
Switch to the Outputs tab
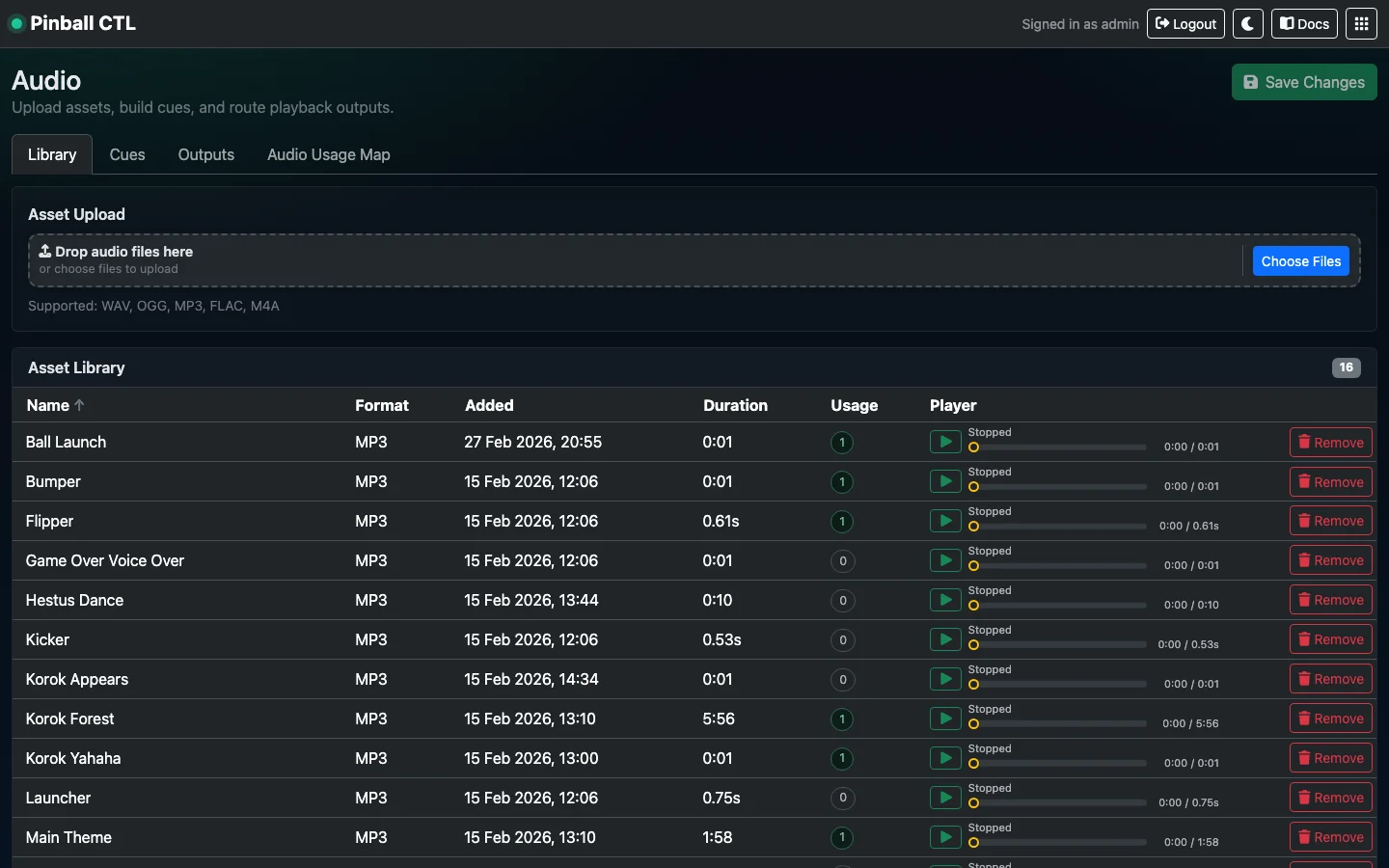click(x=205, y=155)
